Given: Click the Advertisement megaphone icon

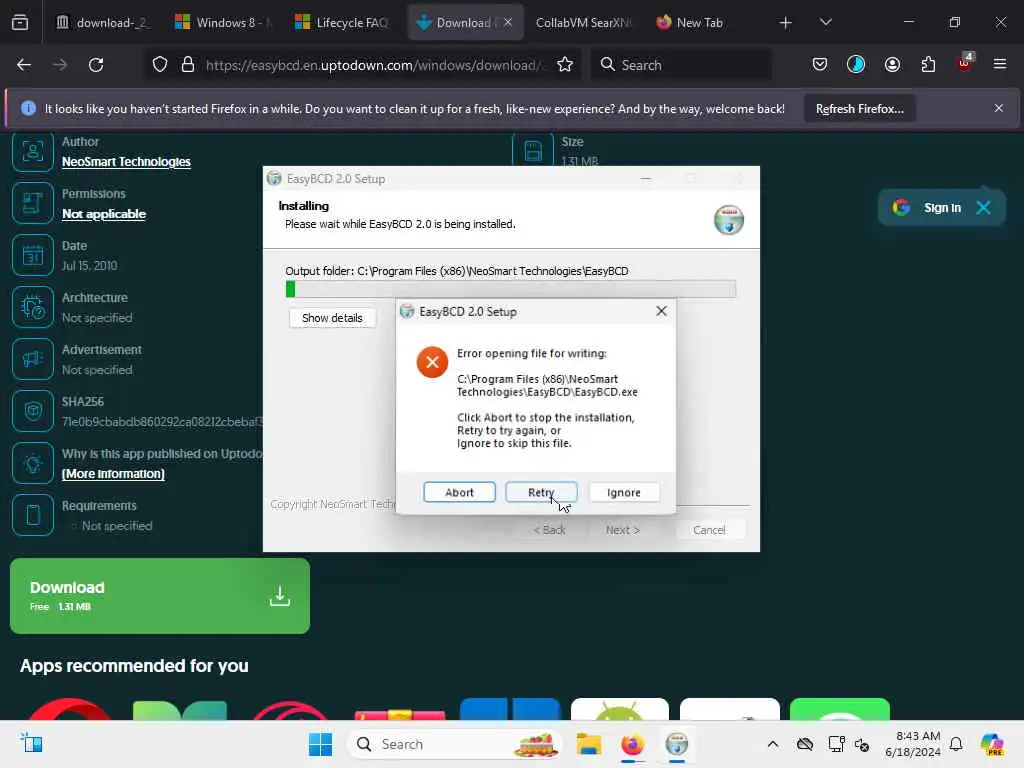Looking at the screenshot, I should 33,359.
